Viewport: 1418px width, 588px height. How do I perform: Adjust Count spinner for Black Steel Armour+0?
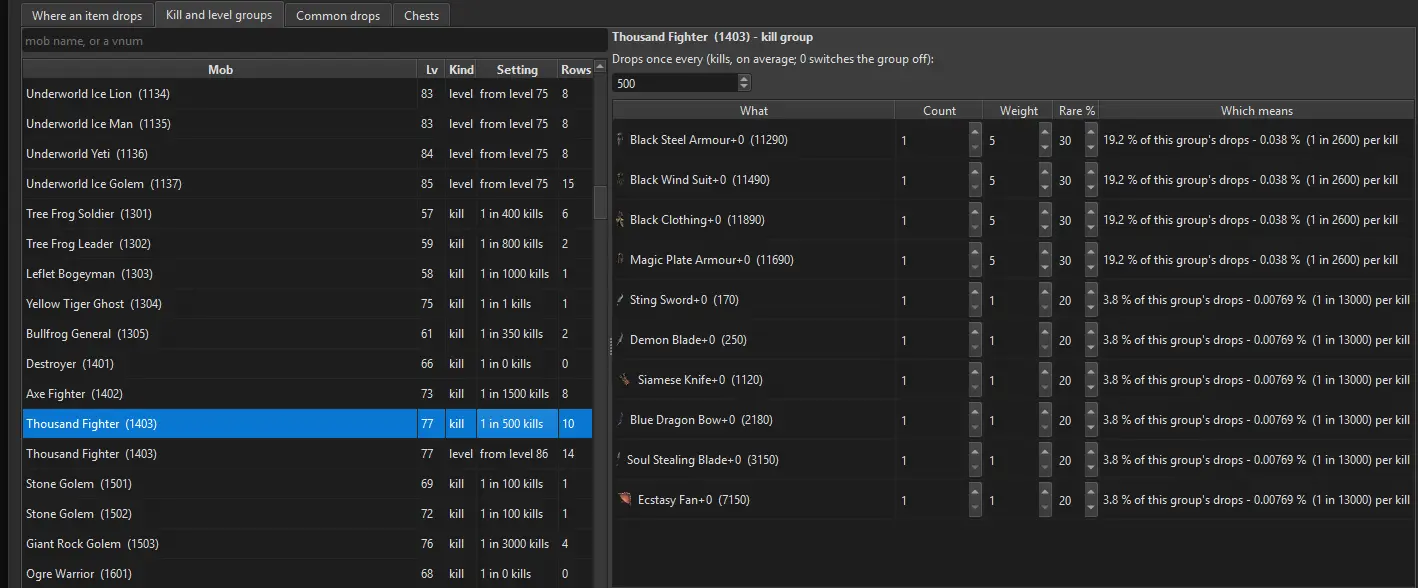[975, 140]
